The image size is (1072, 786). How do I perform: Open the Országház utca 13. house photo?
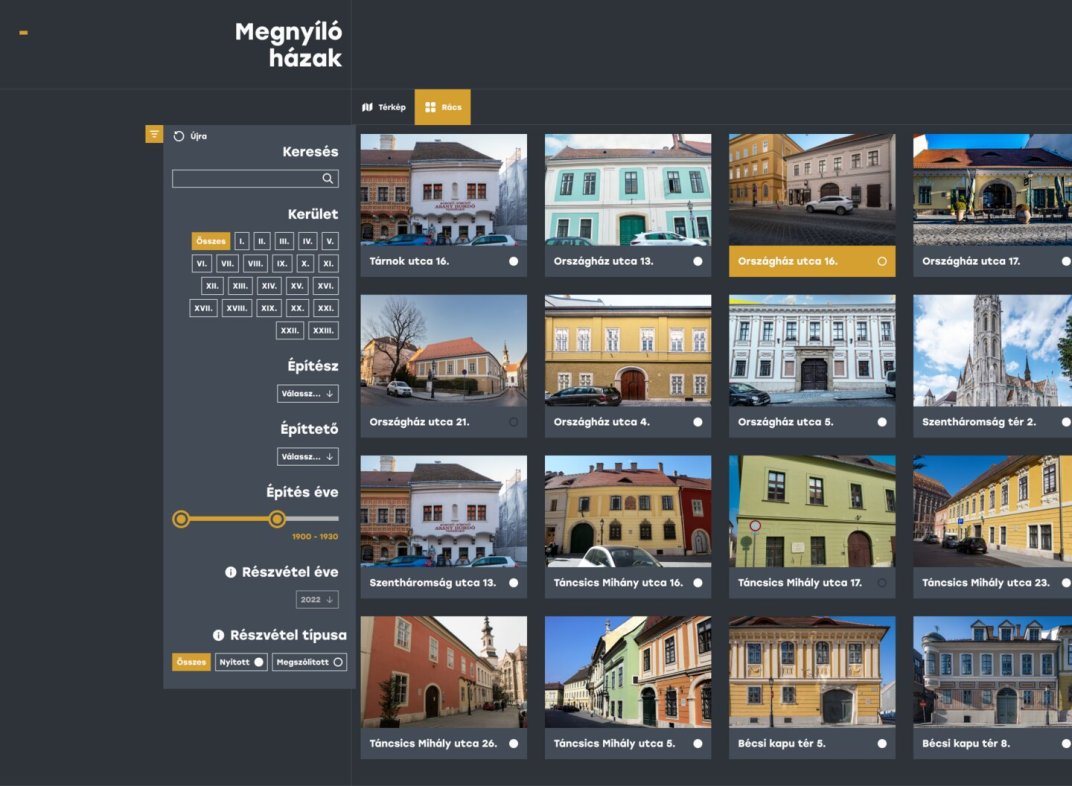[628, 189]
